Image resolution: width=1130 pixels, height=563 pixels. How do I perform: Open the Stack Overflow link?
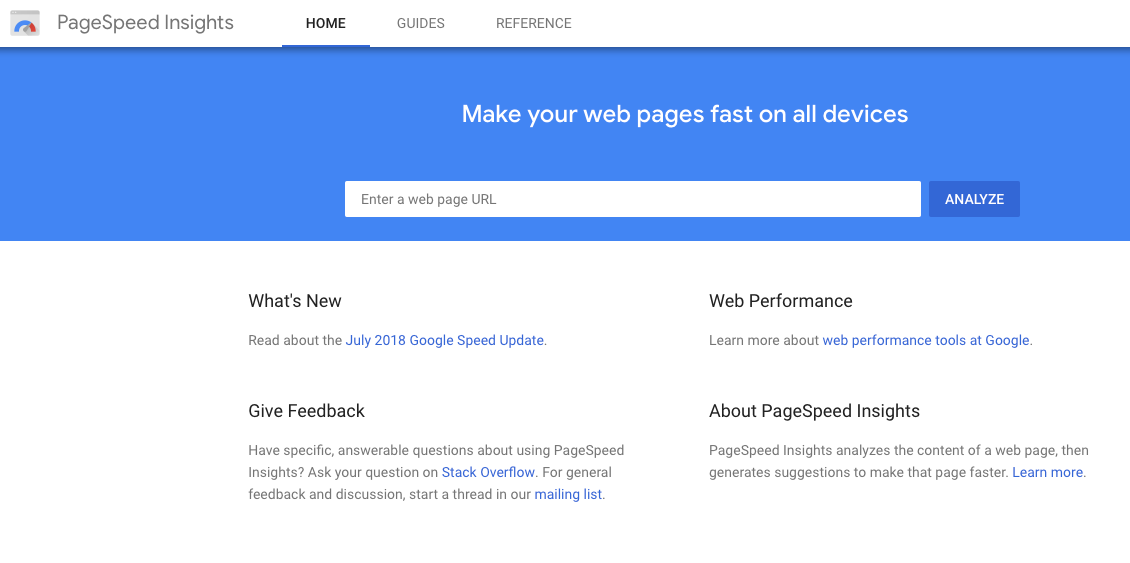click(x=488, y=472)
